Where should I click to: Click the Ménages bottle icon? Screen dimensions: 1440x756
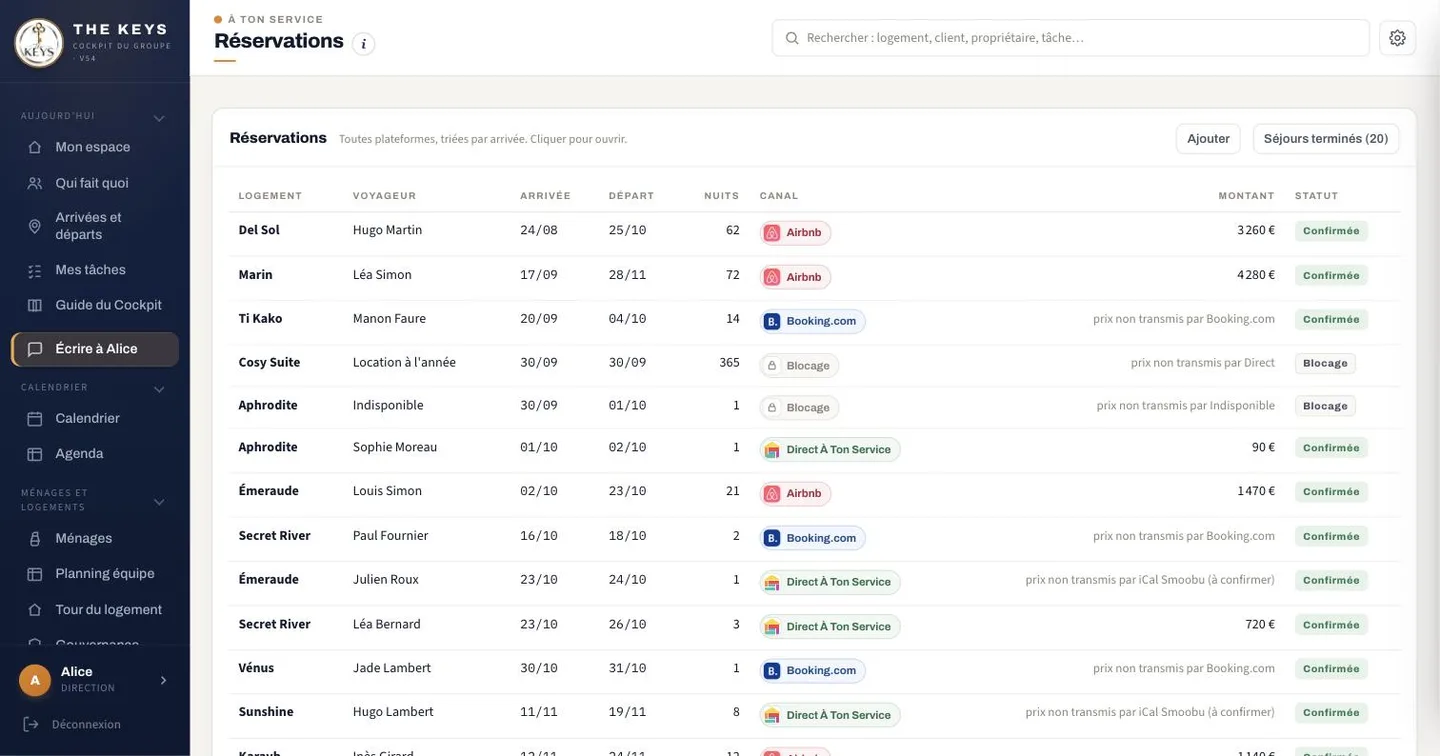tap(35, 538)
